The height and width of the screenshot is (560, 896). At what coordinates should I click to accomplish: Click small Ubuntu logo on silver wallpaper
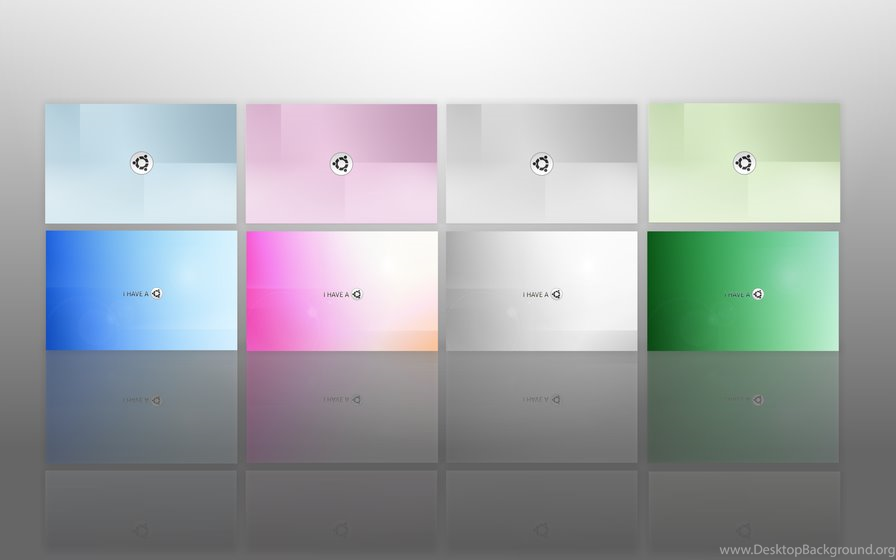tap(557, 294)
